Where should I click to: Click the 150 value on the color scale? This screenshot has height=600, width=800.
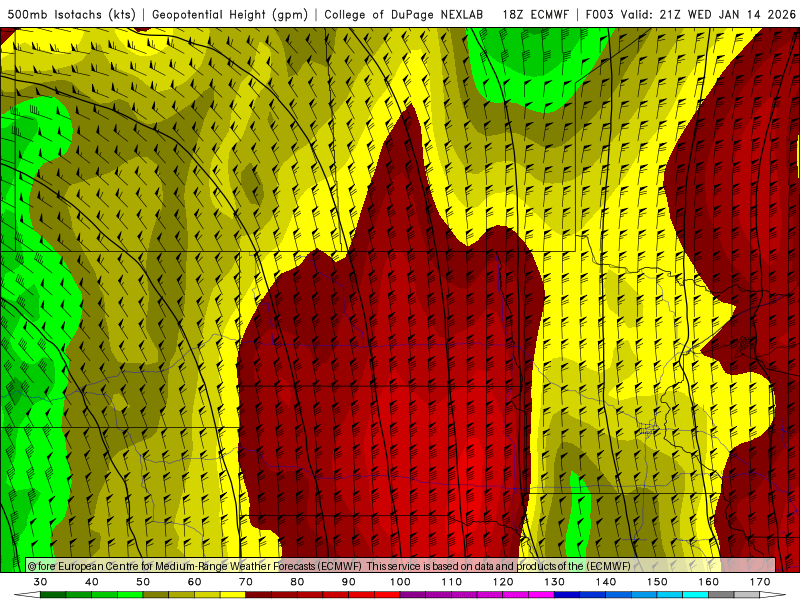[657, 582]
